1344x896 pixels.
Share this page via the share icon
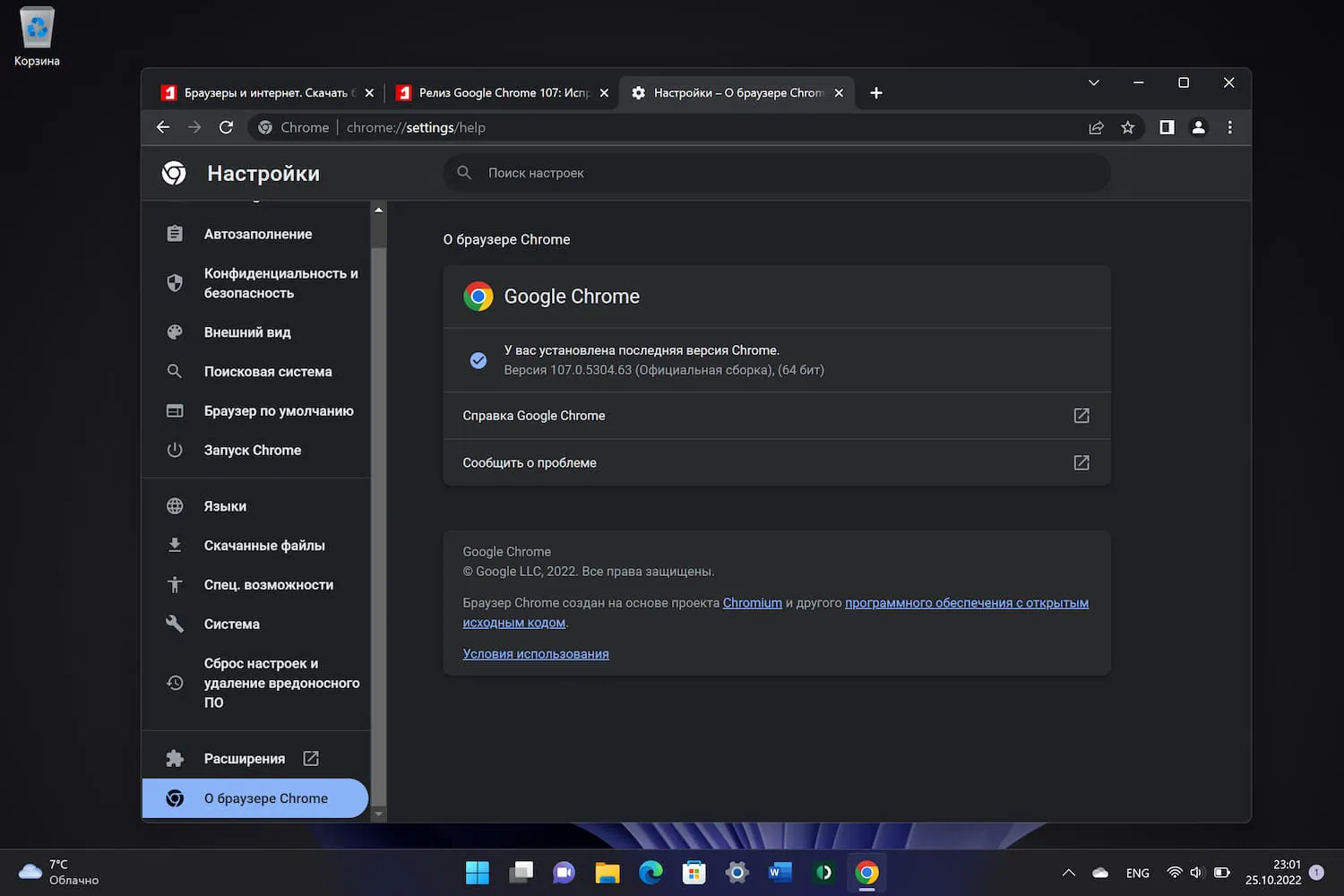point(1096,127)
